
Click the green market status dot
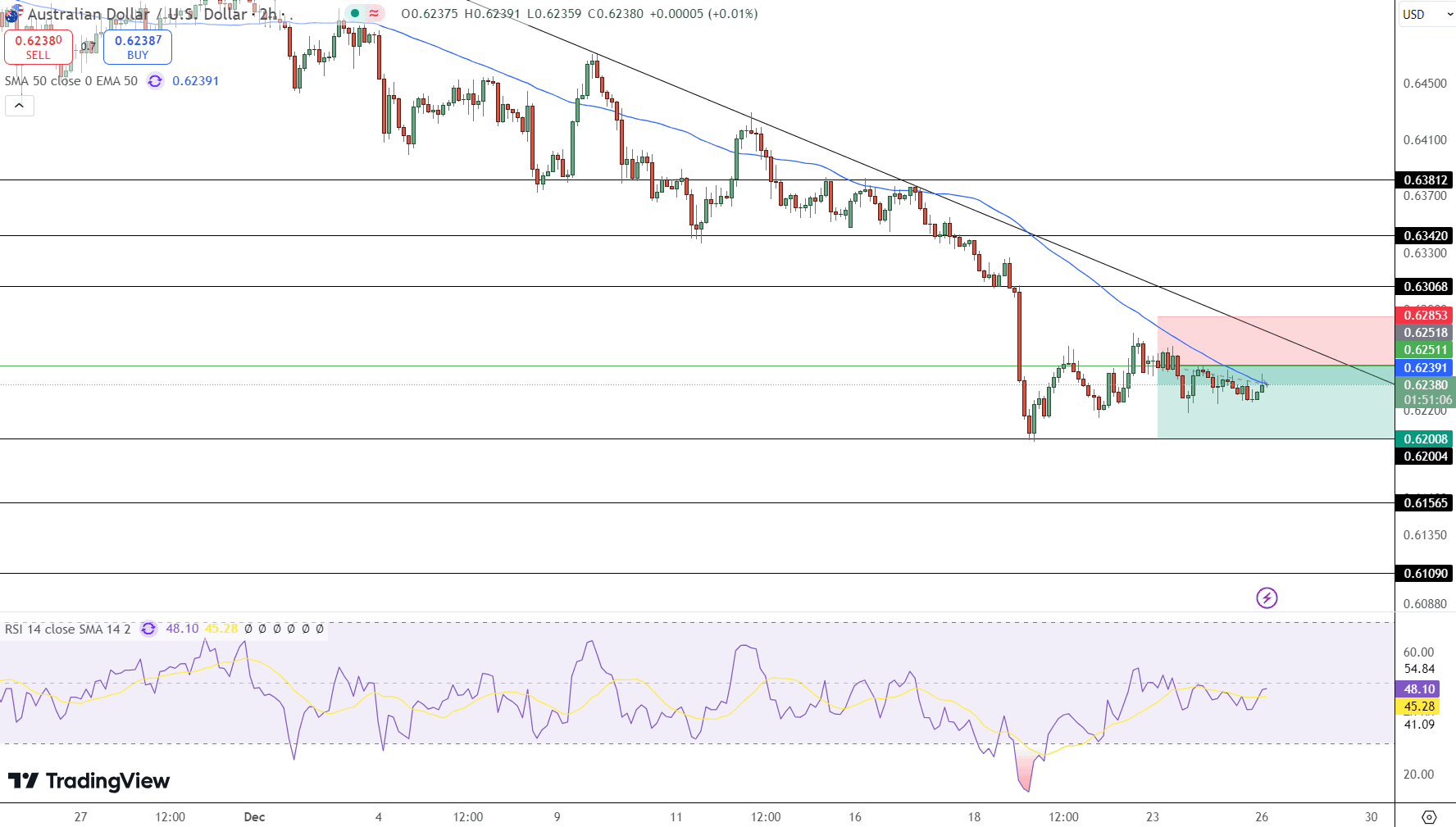click(355, 13)
